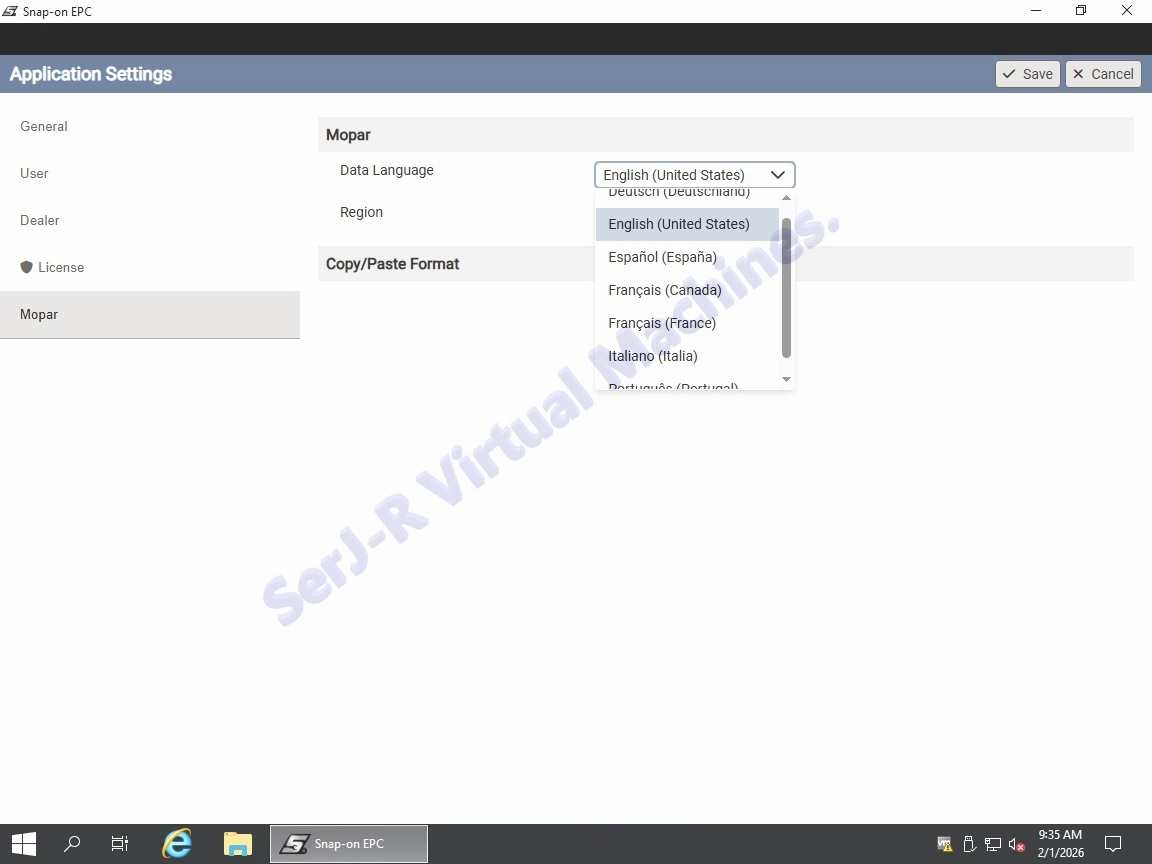The height and width of the screenshot is (864, 1152).
Task: Click the muted speaker volume tray icon
Action: pyautogui.click(x=1016, y=844)
